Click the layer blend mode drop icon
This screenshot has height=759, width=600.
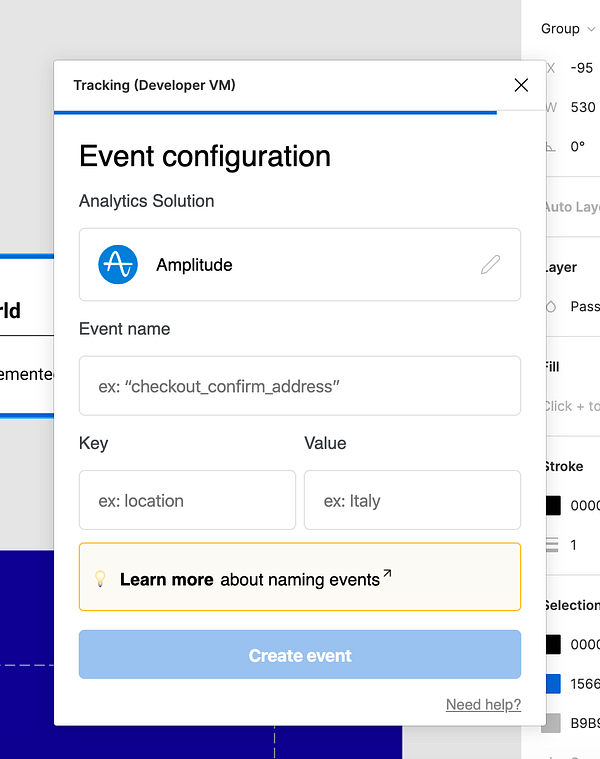(x=550, y=306)
